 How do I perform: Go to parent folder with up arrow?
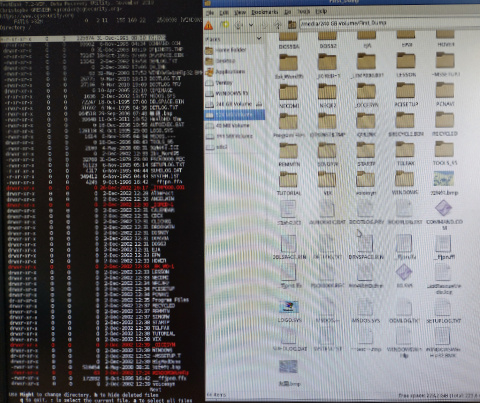tap(278, 25)
